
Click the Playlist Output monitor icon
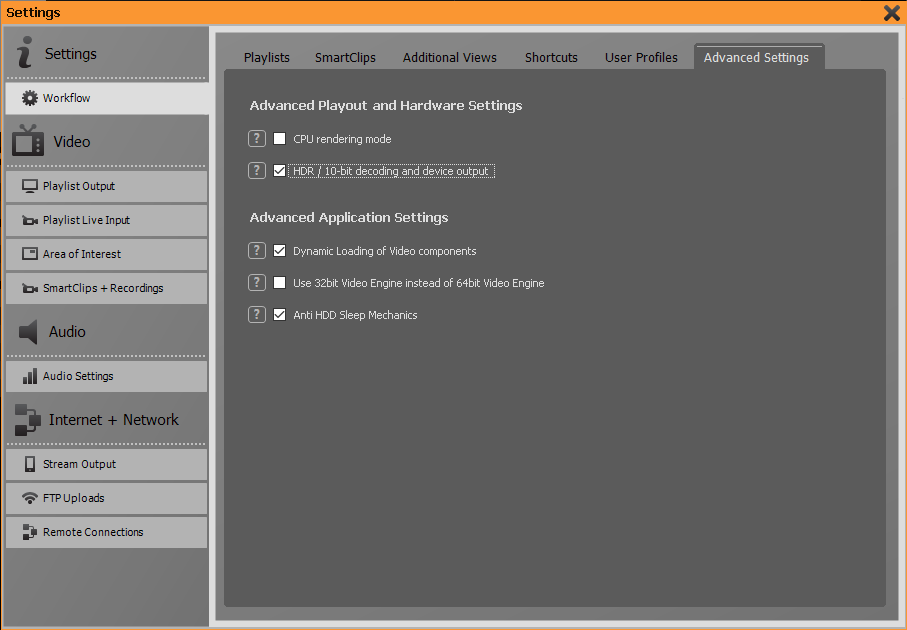(x=30, y=186)
